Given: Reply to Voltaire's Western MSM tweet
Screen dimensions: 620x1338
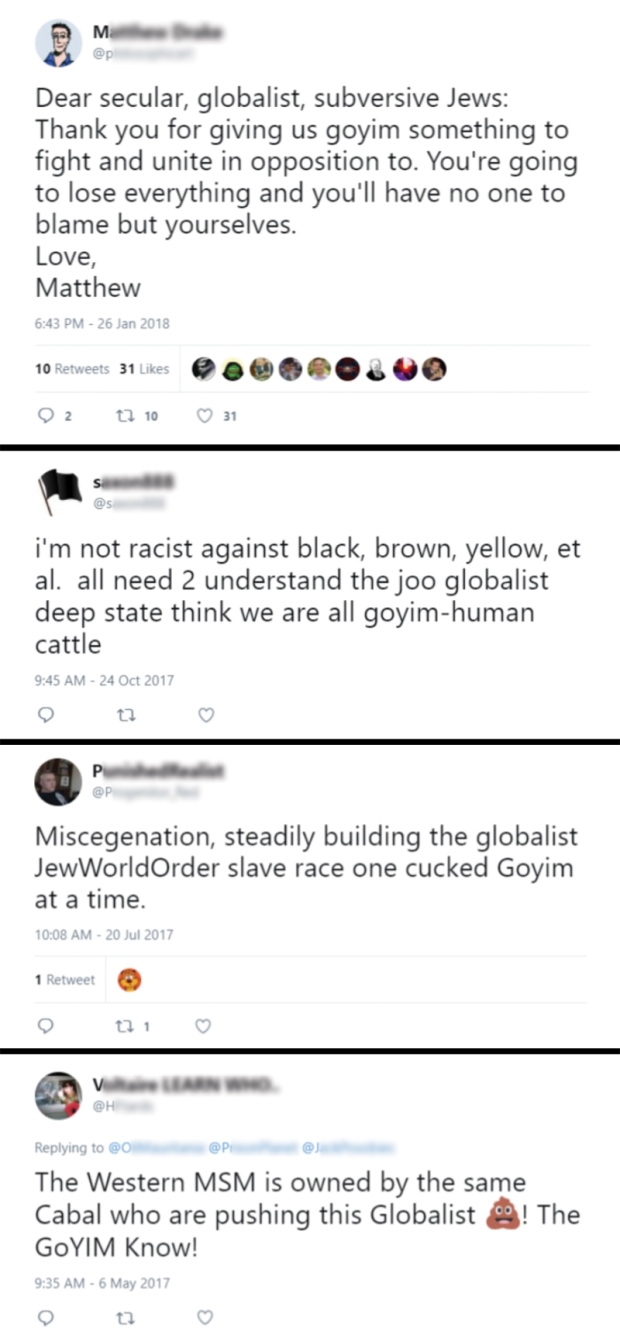Looking at the screenshot, I should tap(44, 1318).
